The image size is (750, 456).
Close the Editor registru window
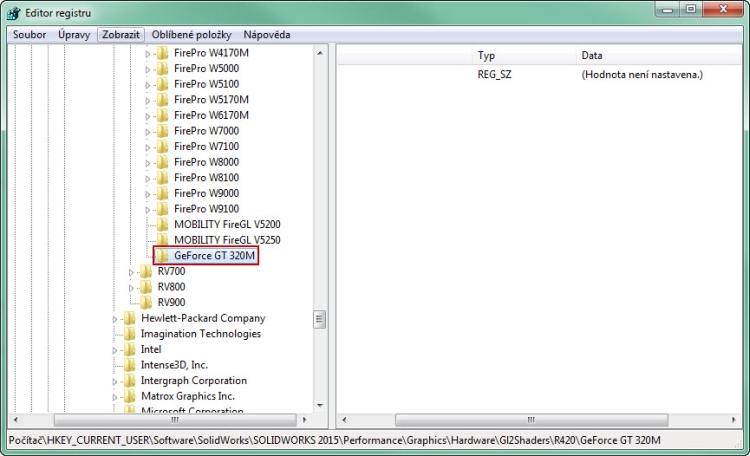(723, 9)
